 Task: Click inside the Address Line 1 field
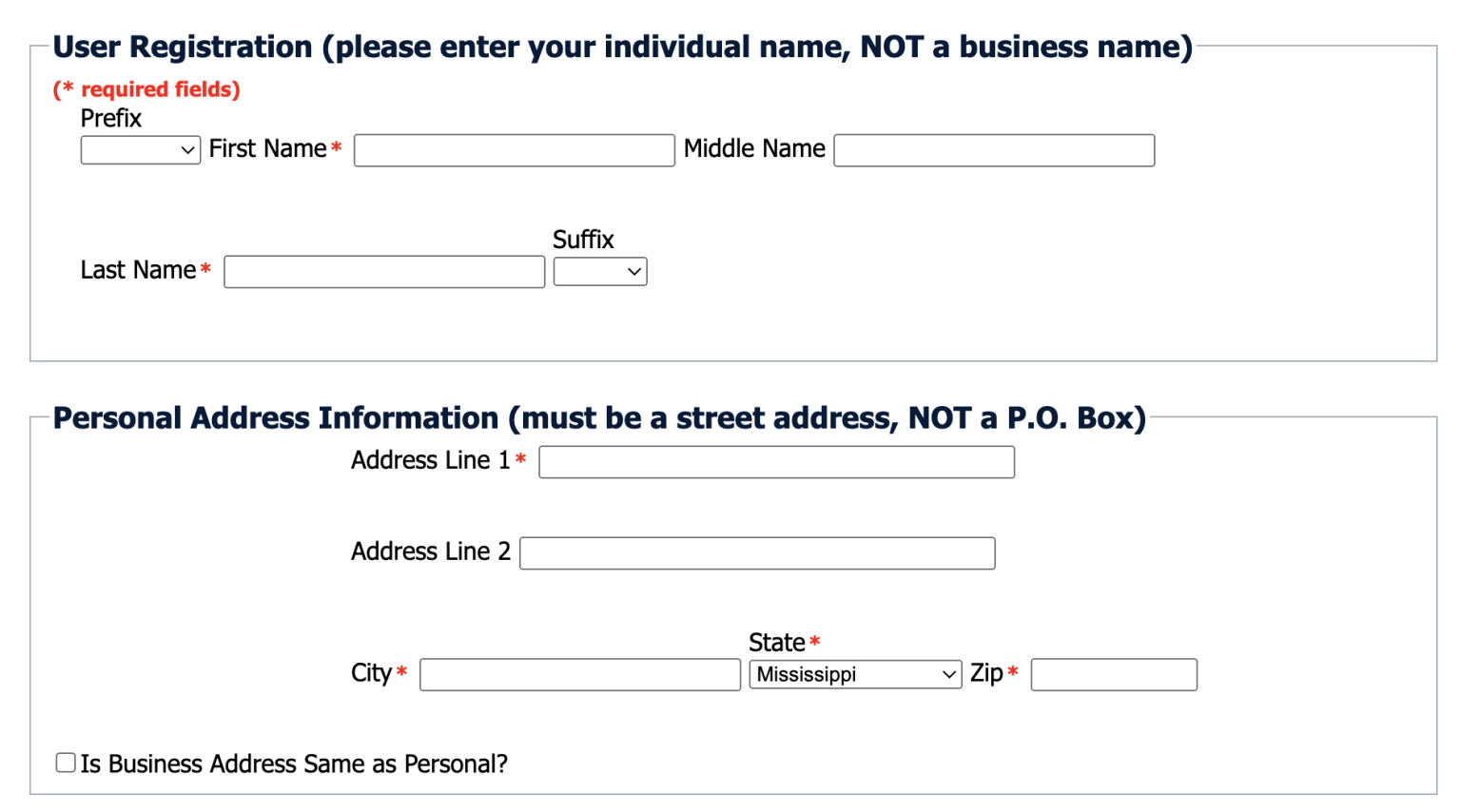coord(776,461)
